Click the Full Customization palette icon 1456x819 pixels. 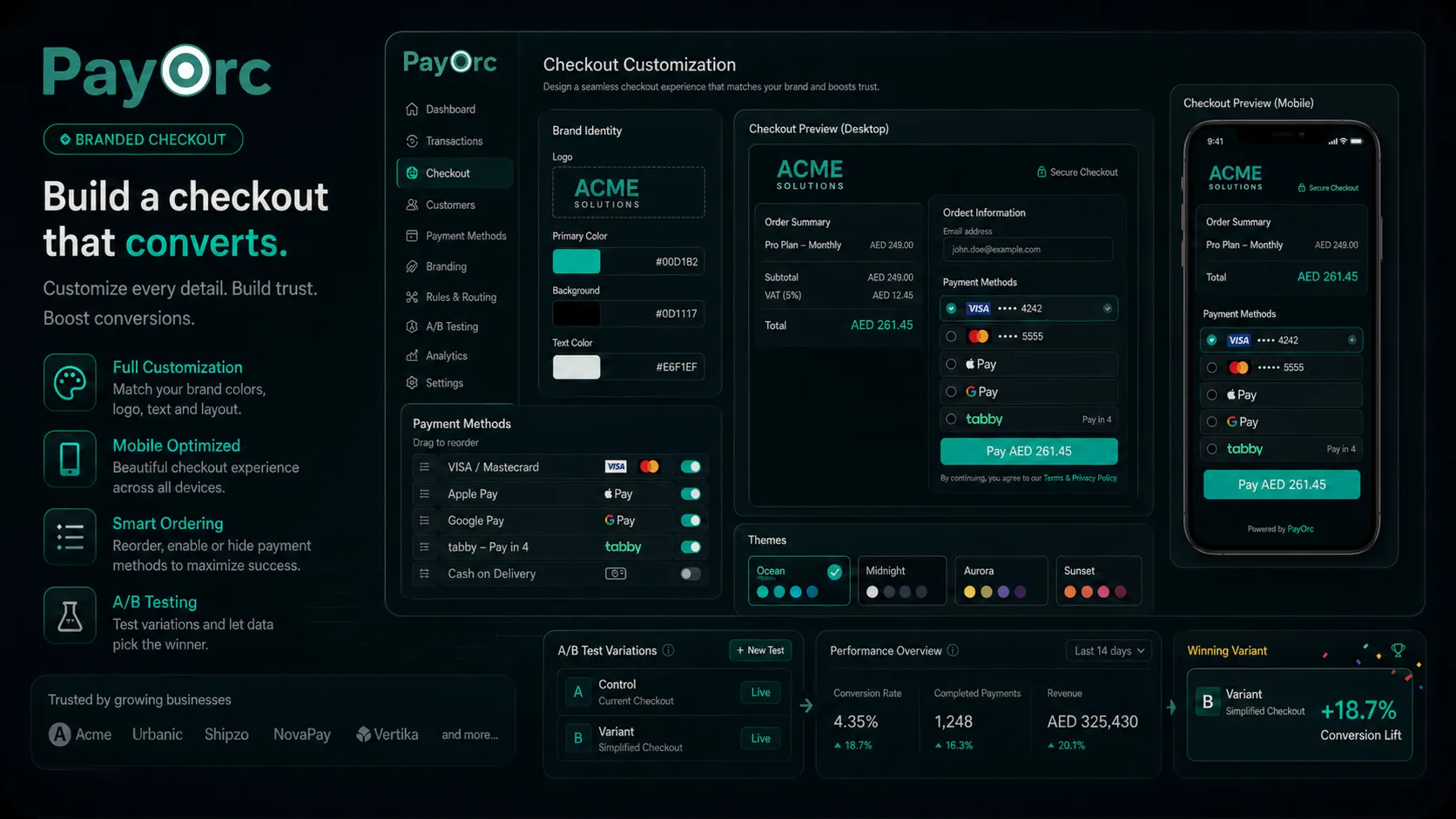[x=70, y=381]
